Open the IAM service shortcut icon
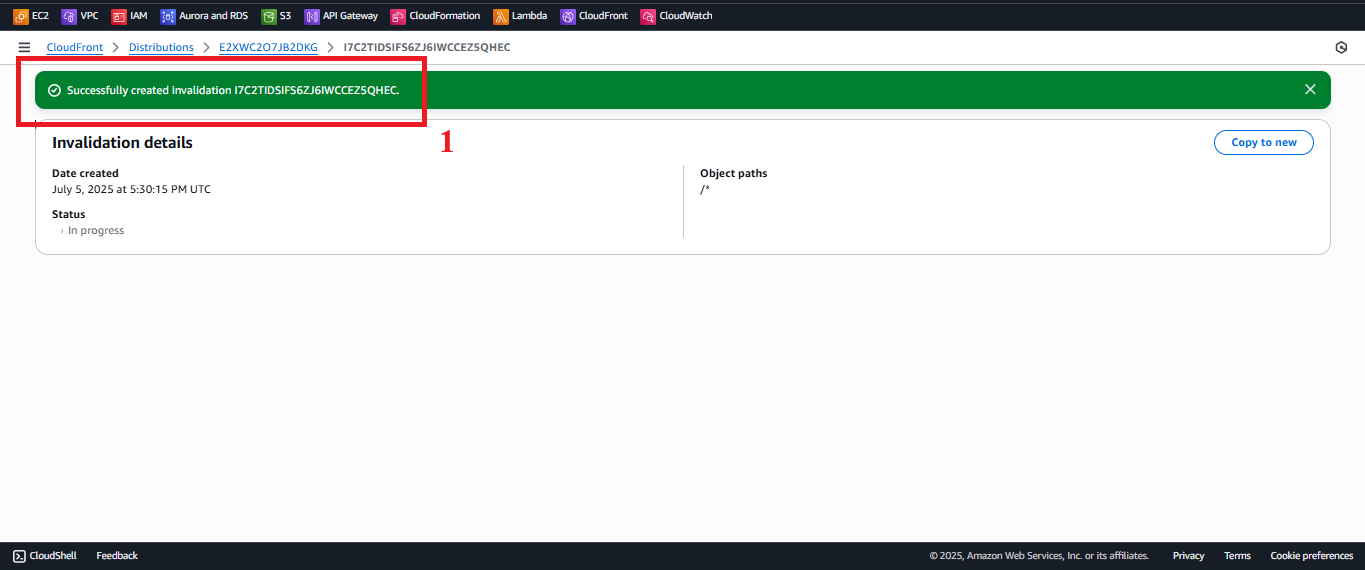The width and height of the screenshot is (1365, 570). [x=118, y=16]
